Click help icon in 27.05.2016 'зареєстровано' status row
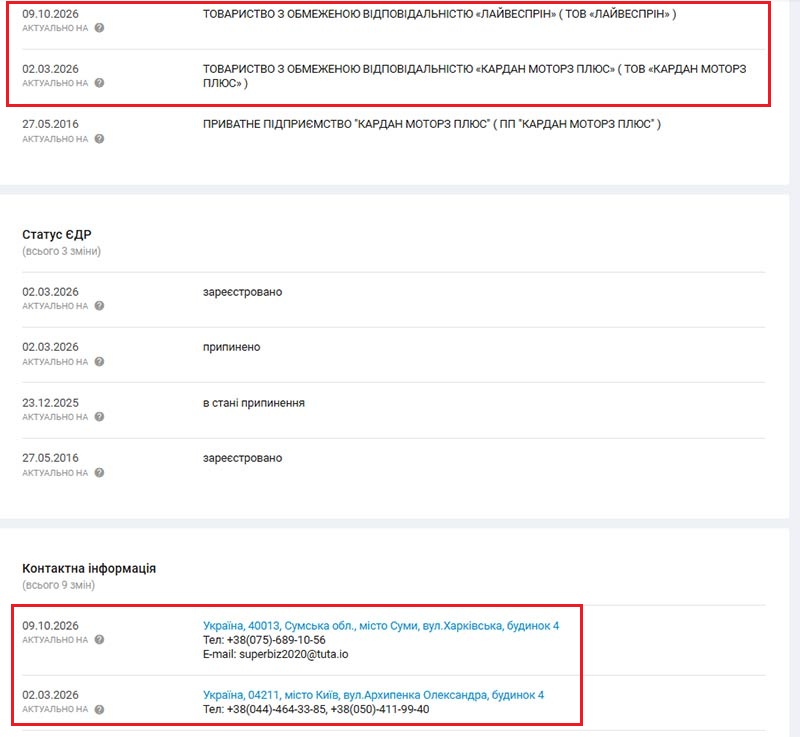Screen dimensions: 800x737 pos(99,473)
